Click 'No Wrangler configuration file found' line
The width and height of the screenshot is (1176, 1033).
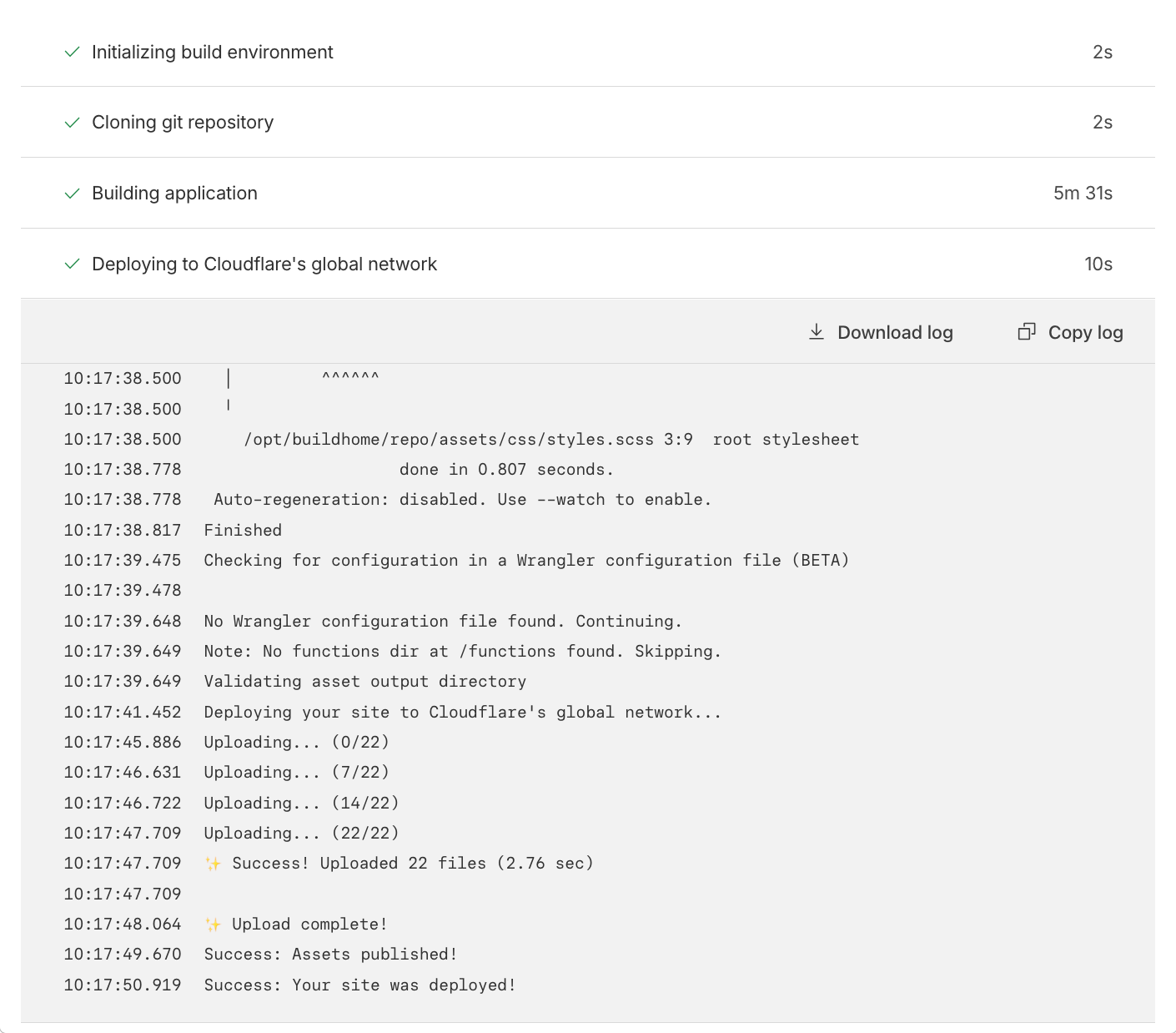click(x=443, y=621)
